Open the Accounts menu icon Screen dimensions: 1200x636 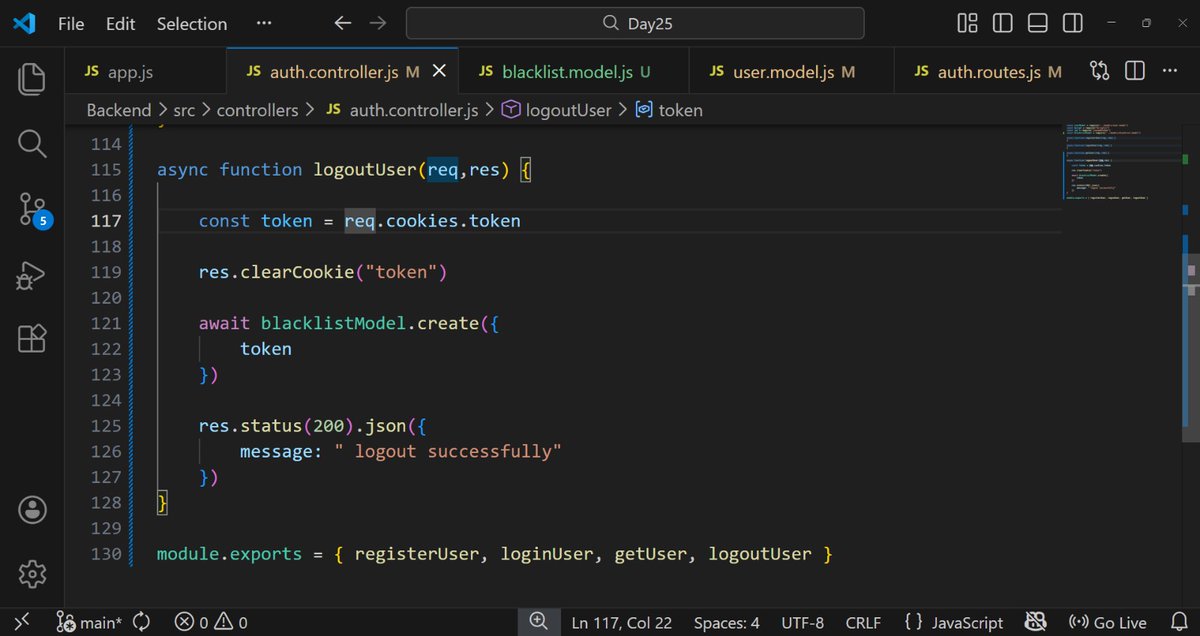tap(32, 509)
